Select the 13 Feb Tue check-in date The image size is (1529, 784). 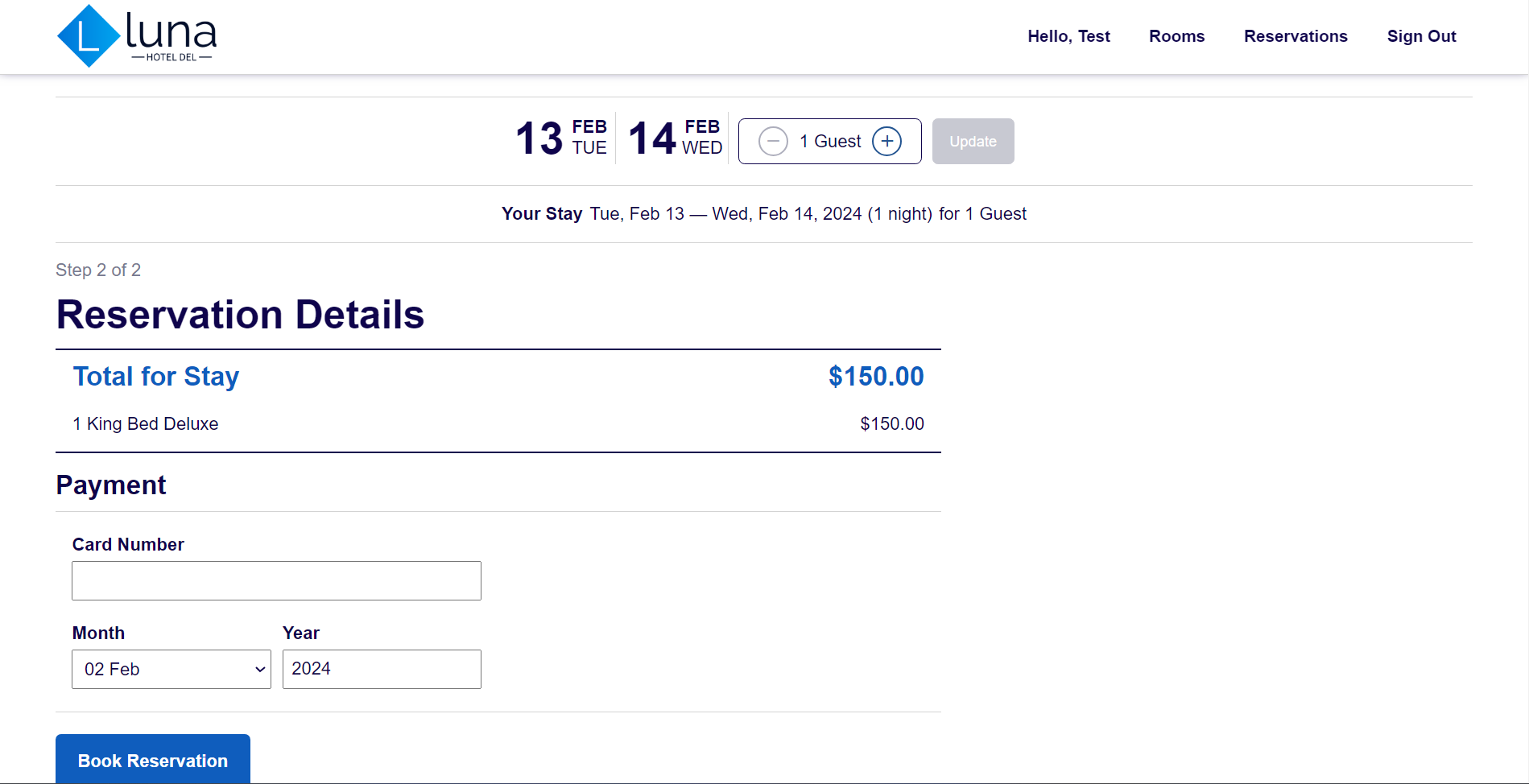(561, 138)
